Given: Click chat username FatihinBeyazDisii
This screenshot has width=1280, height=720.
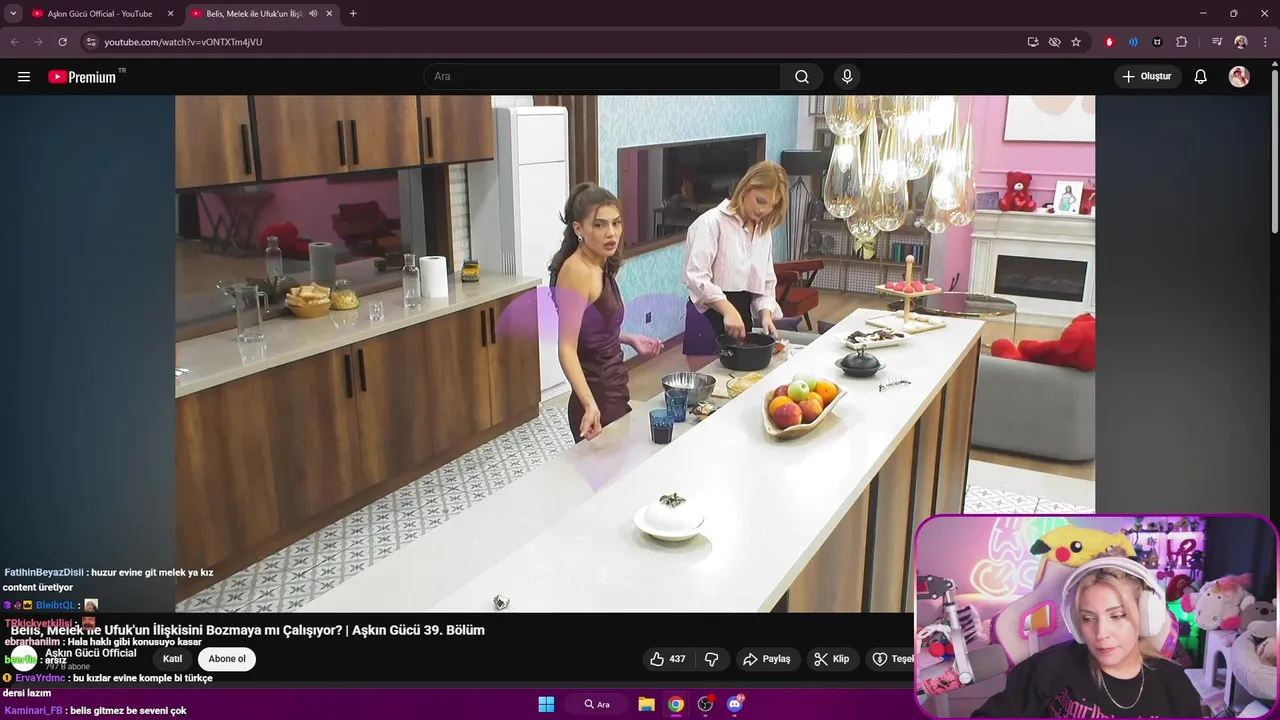Looking at the screenshot, I should click(44, 572).
